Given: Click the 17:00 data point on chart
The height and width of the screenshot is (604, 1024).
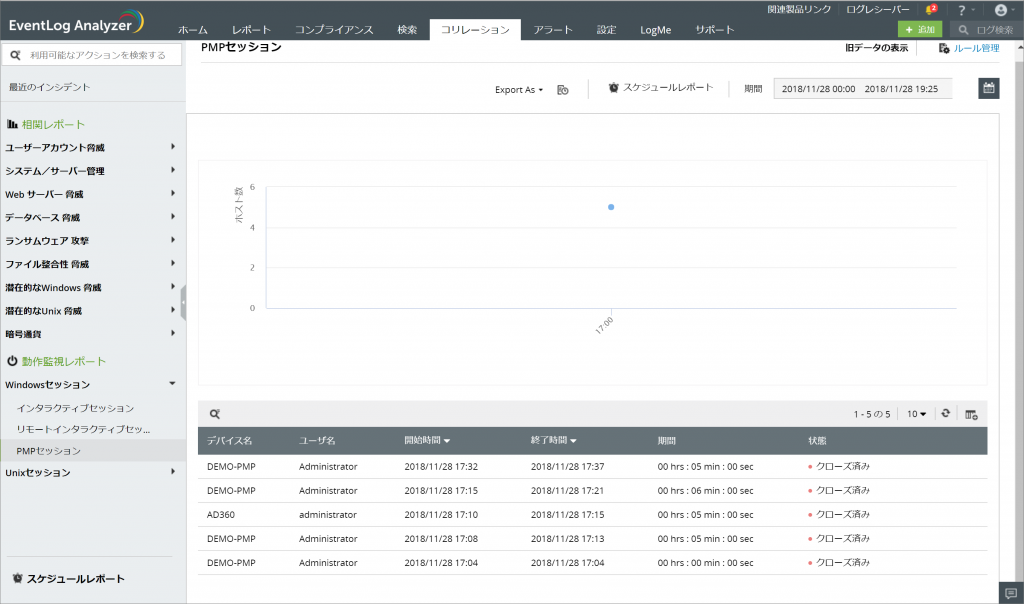Looking at the screenshot, I should click(610, 207).
